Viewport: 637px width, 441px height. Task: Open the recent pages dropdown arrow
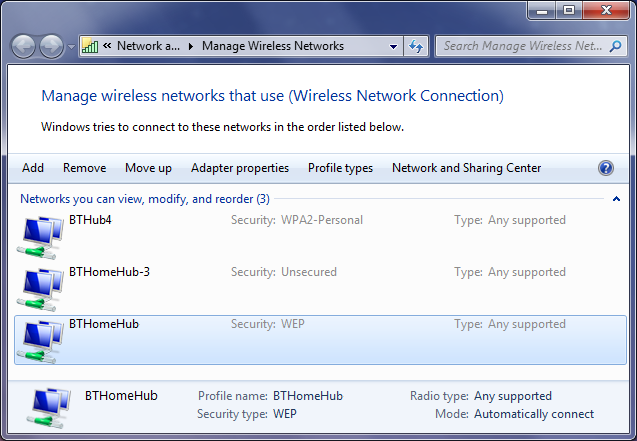point(72,47)
